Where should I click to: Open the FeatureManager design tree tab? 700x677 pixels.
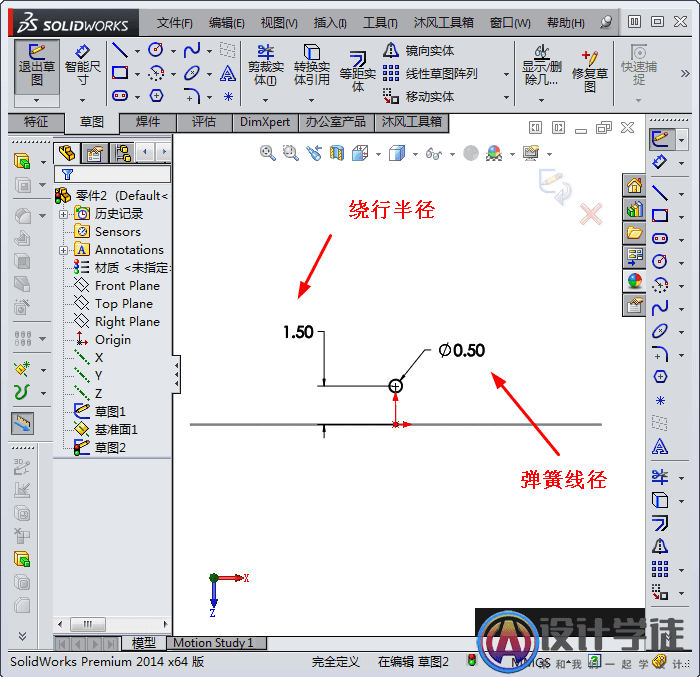tap(67, 153)
